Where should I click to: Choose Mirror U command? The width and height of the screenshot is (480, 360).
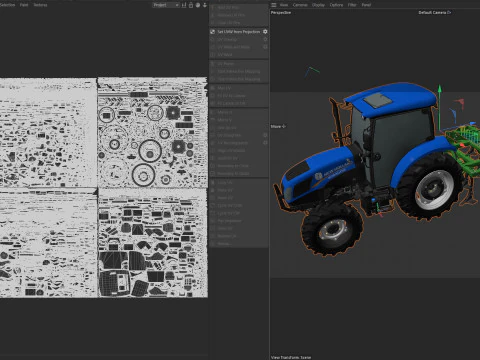coord(239,112)
